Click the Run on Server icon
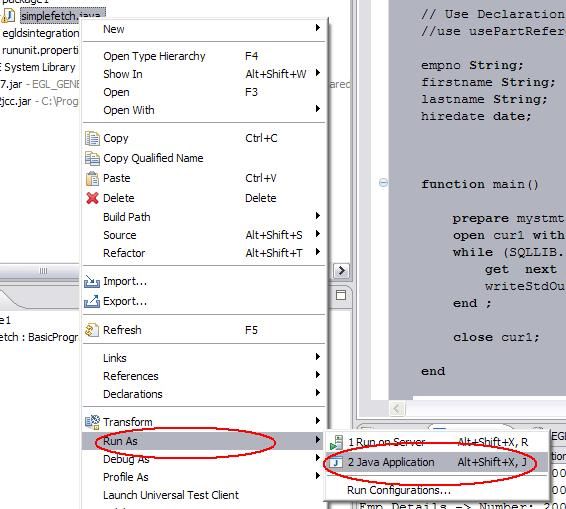566x509 pixels. 336,443
